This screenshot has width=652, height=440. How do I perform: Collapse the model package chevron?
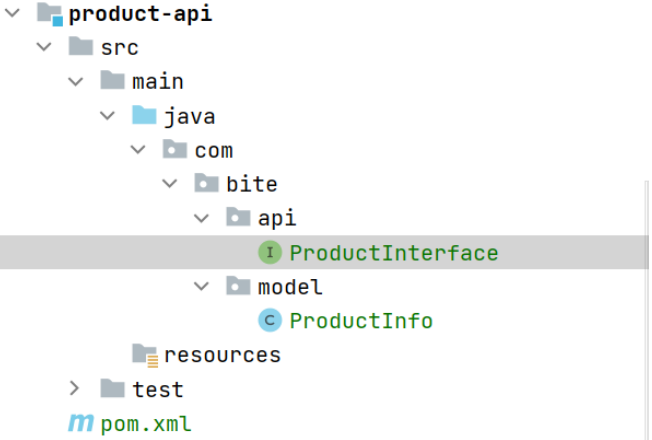click(x=202, y=286)
